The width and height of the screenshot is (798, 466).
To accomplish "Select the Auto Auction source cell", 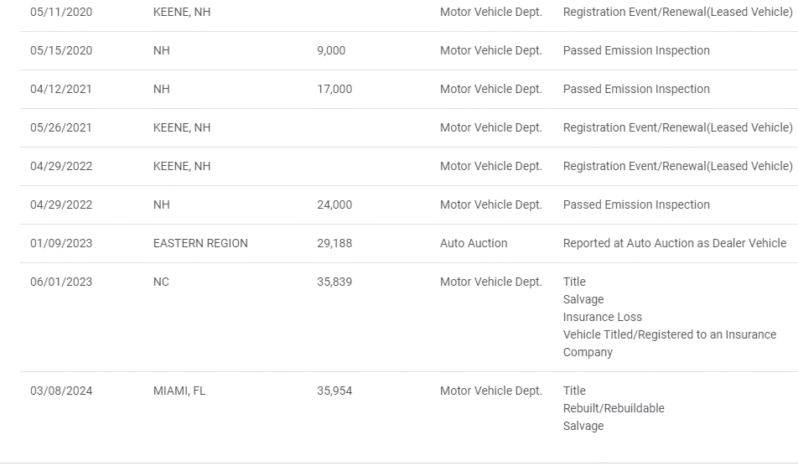I will click(x=475, y=243).
